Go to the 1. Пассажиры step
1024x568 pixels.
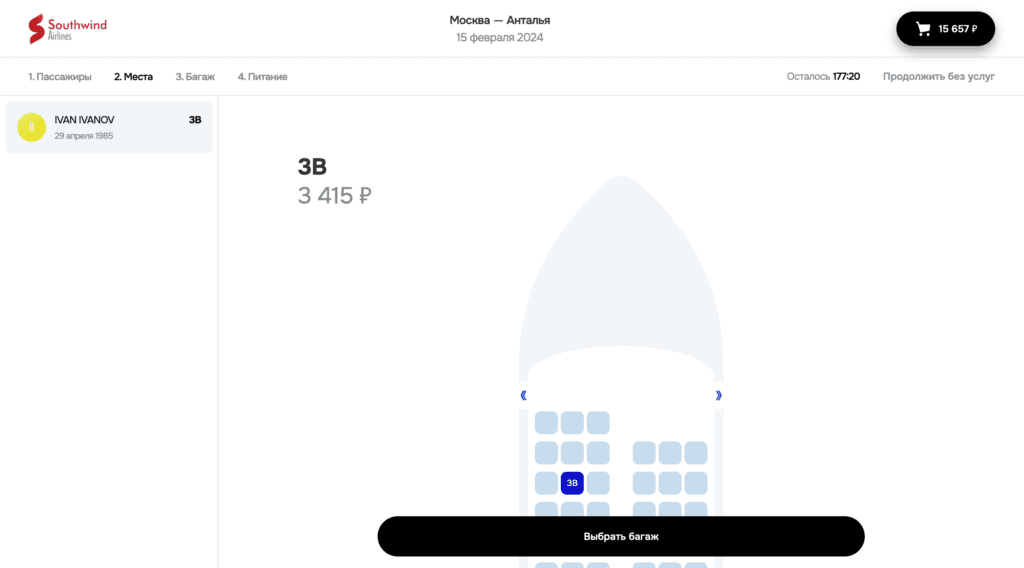(59, 76)
